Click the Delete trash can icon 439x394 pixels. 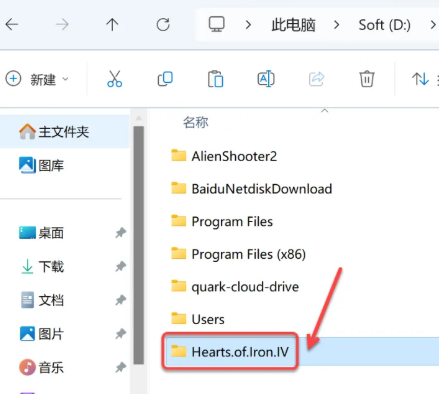367,79
